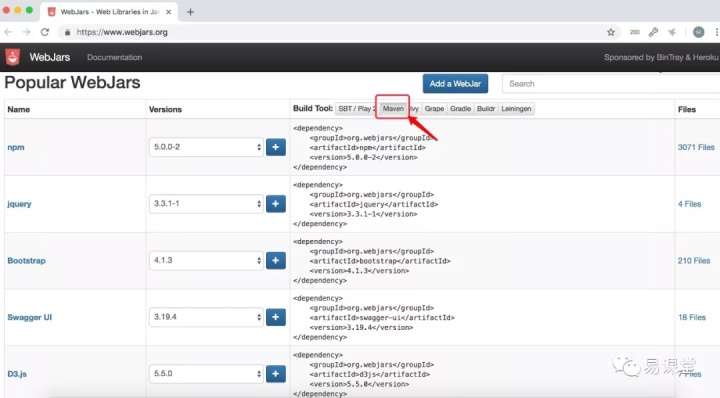The image size is (720, 398).
Task: Open jquery 4 Files link
Action: coord(689,204)
